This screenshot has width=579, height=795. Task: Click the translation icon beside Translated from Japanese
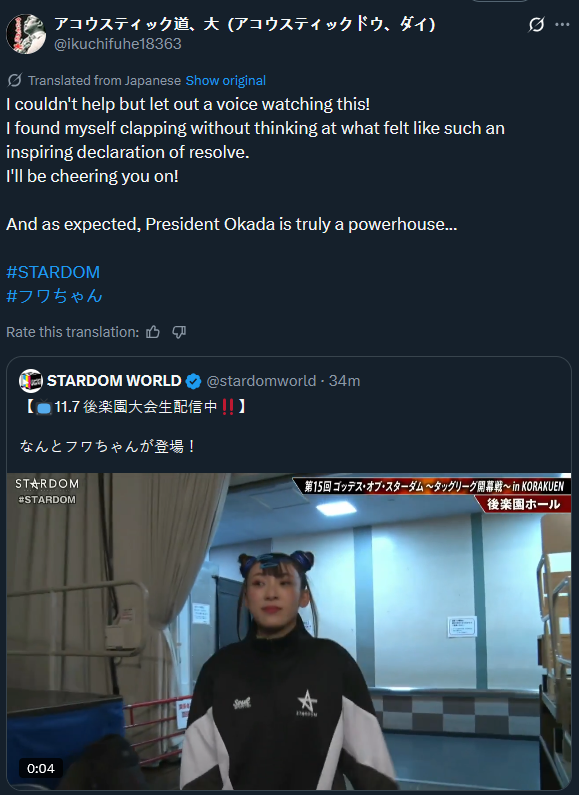click(15, 80)
